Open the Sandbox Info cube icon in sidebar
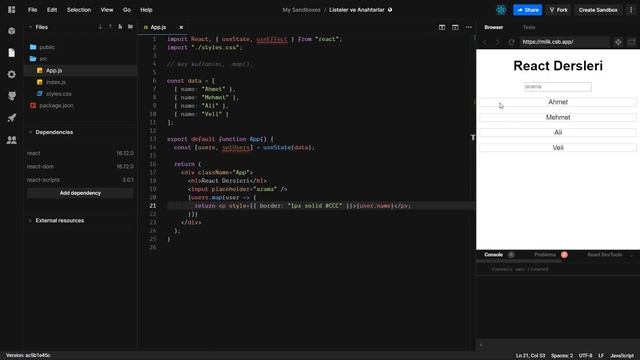The width and height of the screenshot is (640, 360). (11, 31)
